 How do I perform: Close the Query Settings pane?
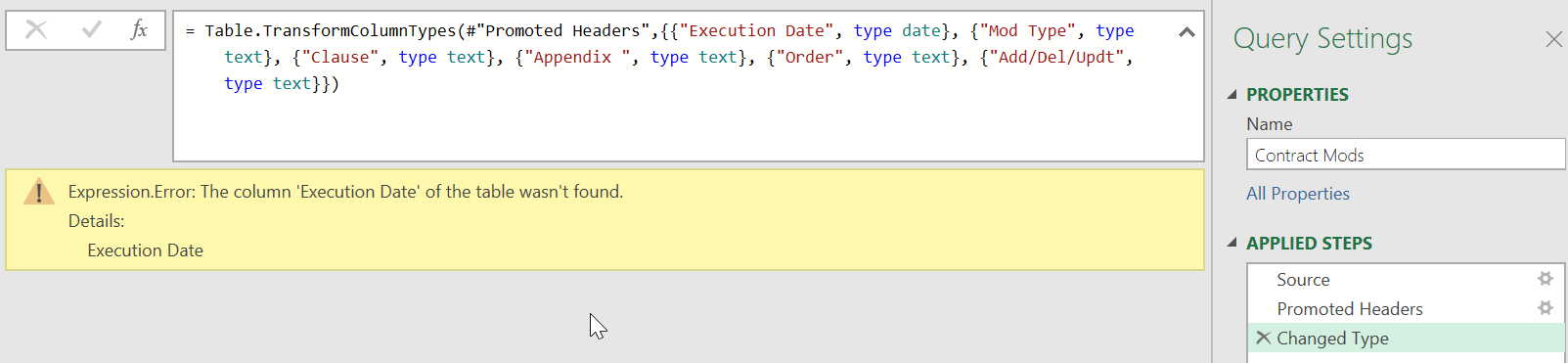[1553, 39]
